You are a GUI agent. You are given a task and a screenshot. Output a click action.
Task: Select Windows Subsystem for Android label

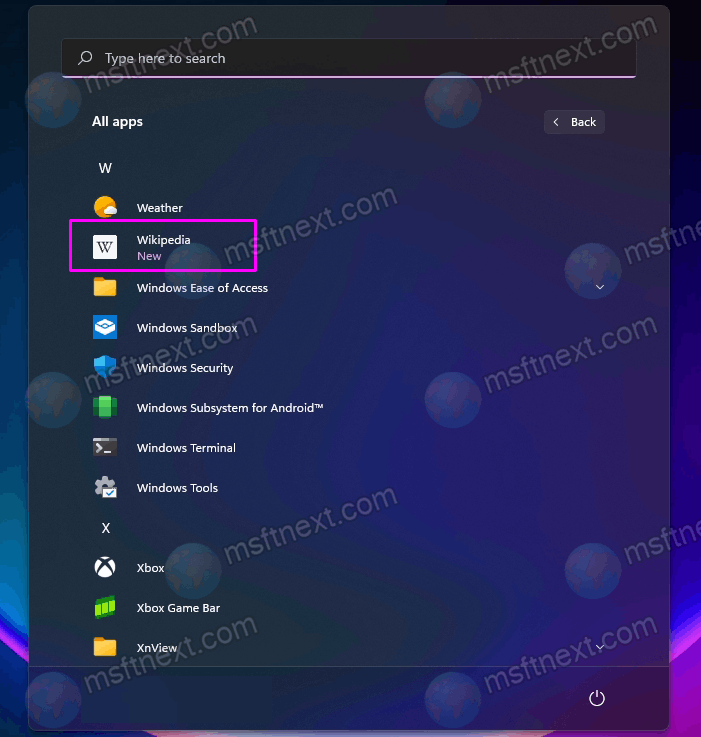pyautogui.click(x=230, y=408)
